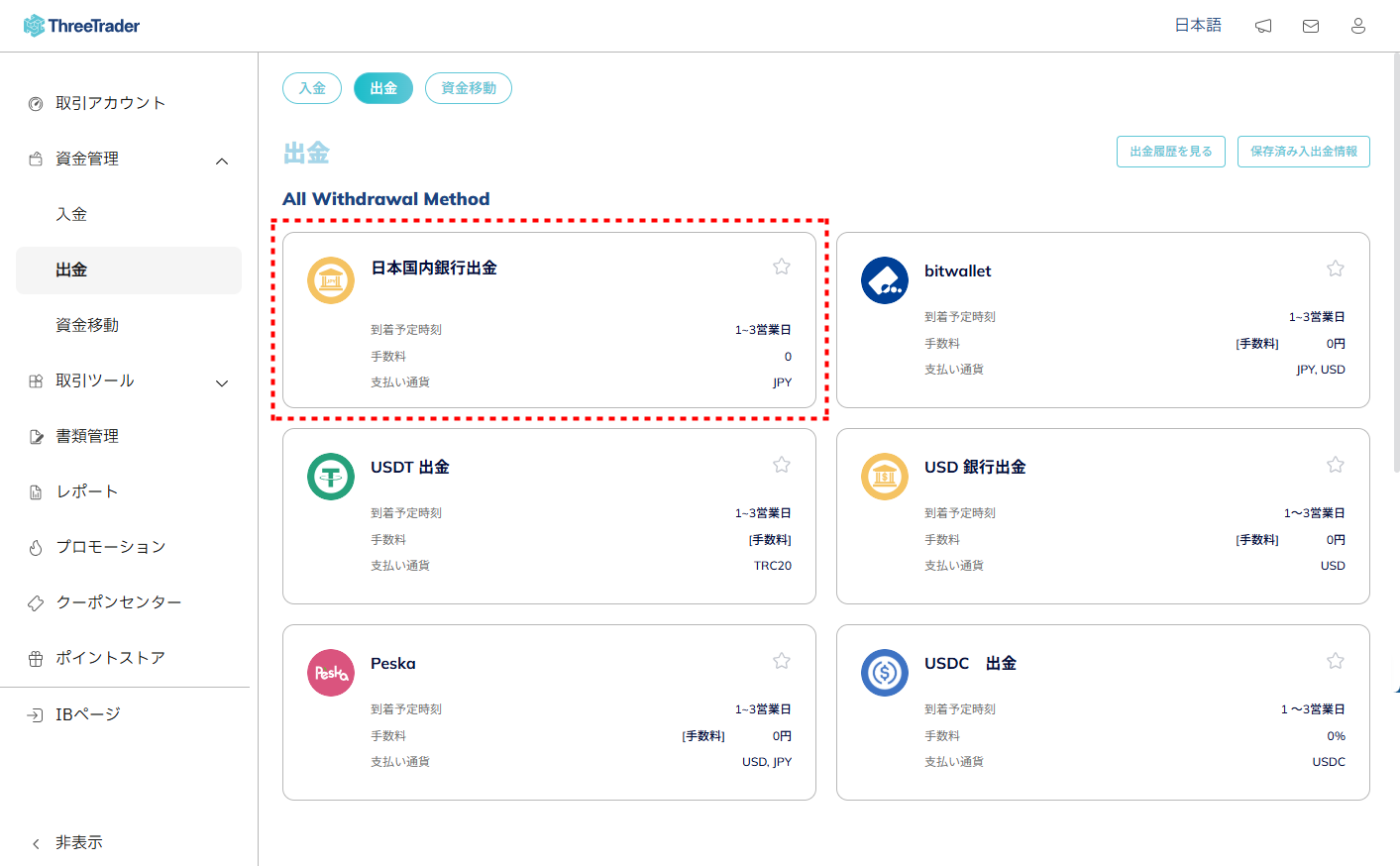Select the 日本国内銀行出金 card title
Viewport: 1400px width, 866px height.
(434, 269)
